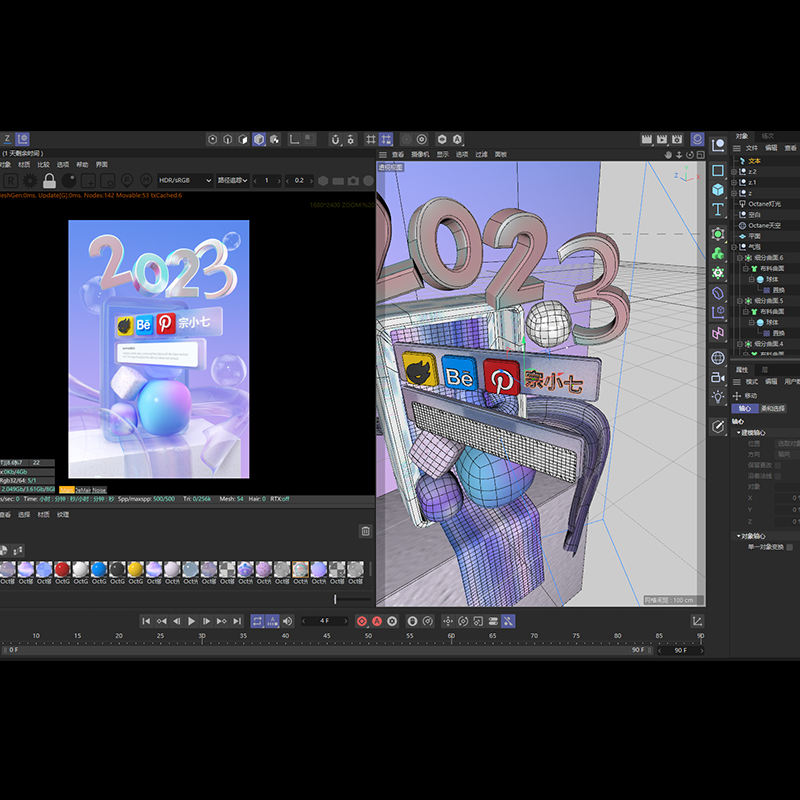Toggle the Octane viewer lock icon
The width and height of the screenshot is (800, 800).
[49, 181]
